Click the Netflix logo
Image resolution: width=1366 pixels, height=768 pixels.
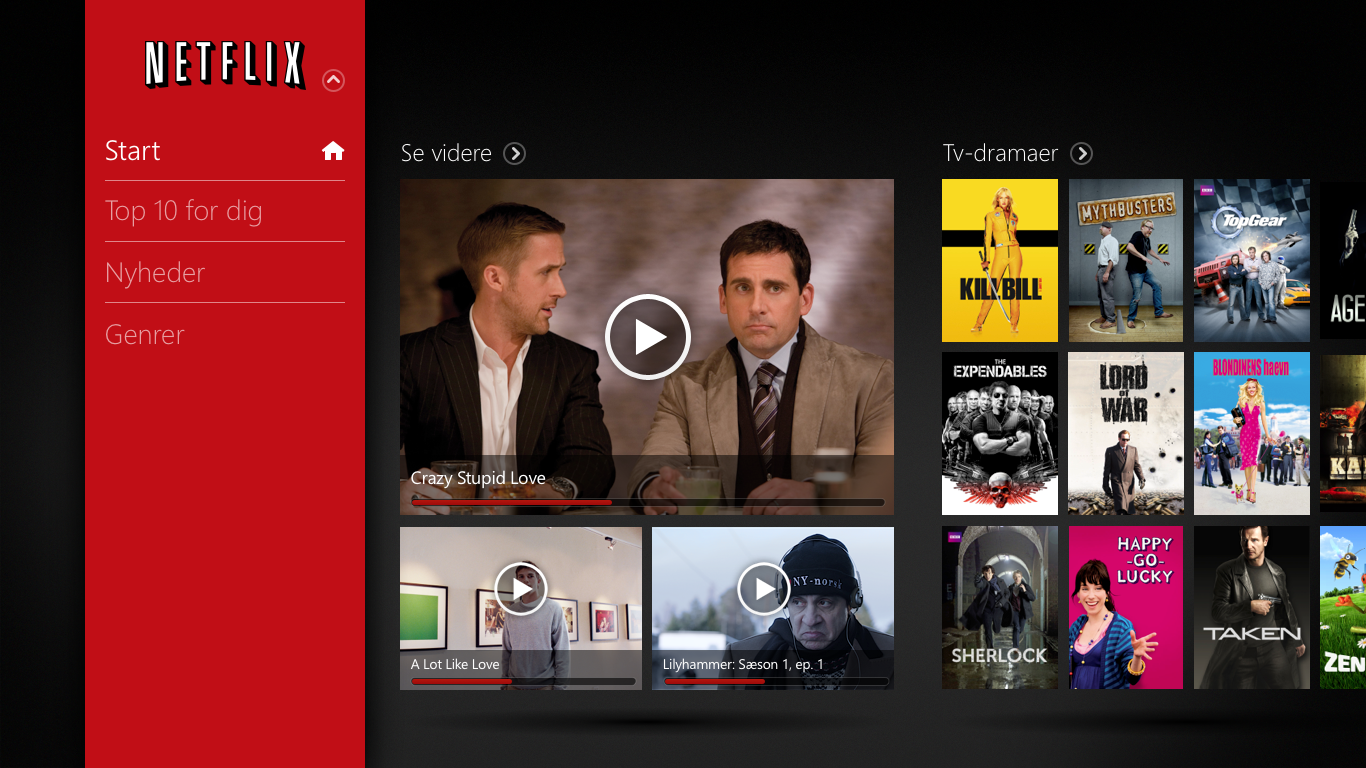click(x=225, y=65)
